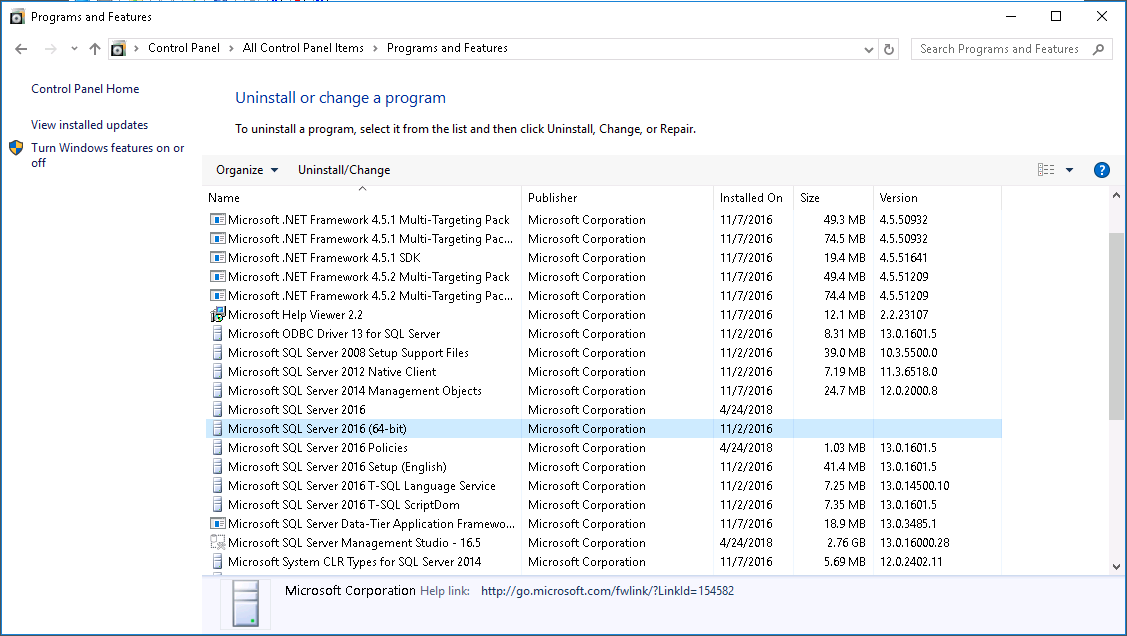Click the 2.76 GB size cell
Viewport: 1127px width, 636px height.
(846, 543)
